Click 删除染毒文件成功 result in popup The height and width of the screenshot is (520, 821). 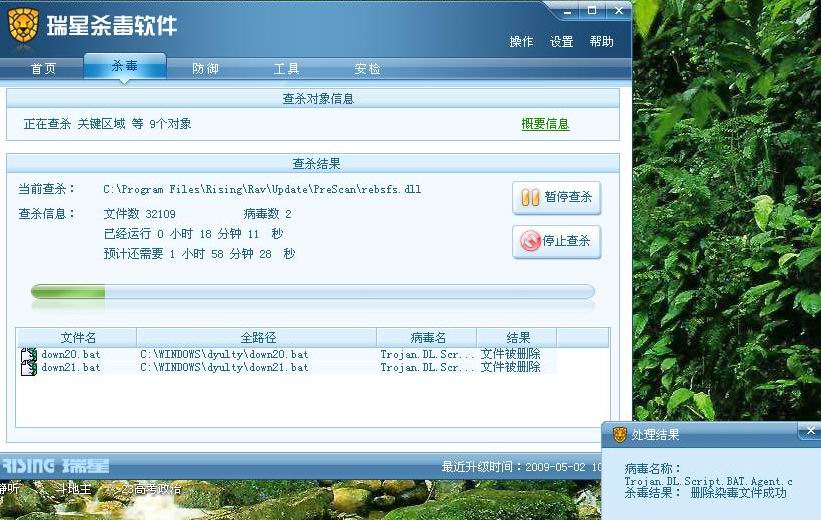click(x=738, y=493)
